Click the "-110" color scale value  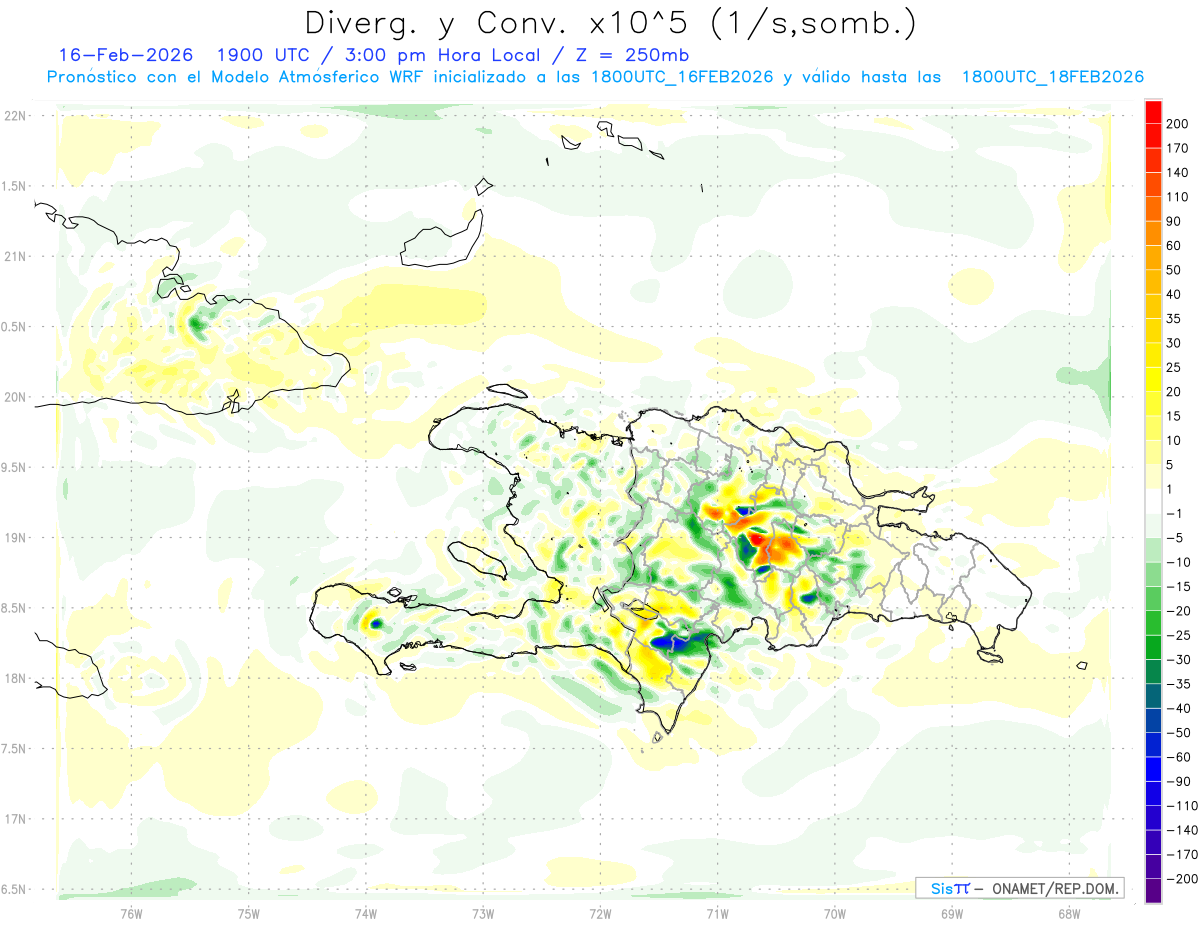coord(1182,806)
